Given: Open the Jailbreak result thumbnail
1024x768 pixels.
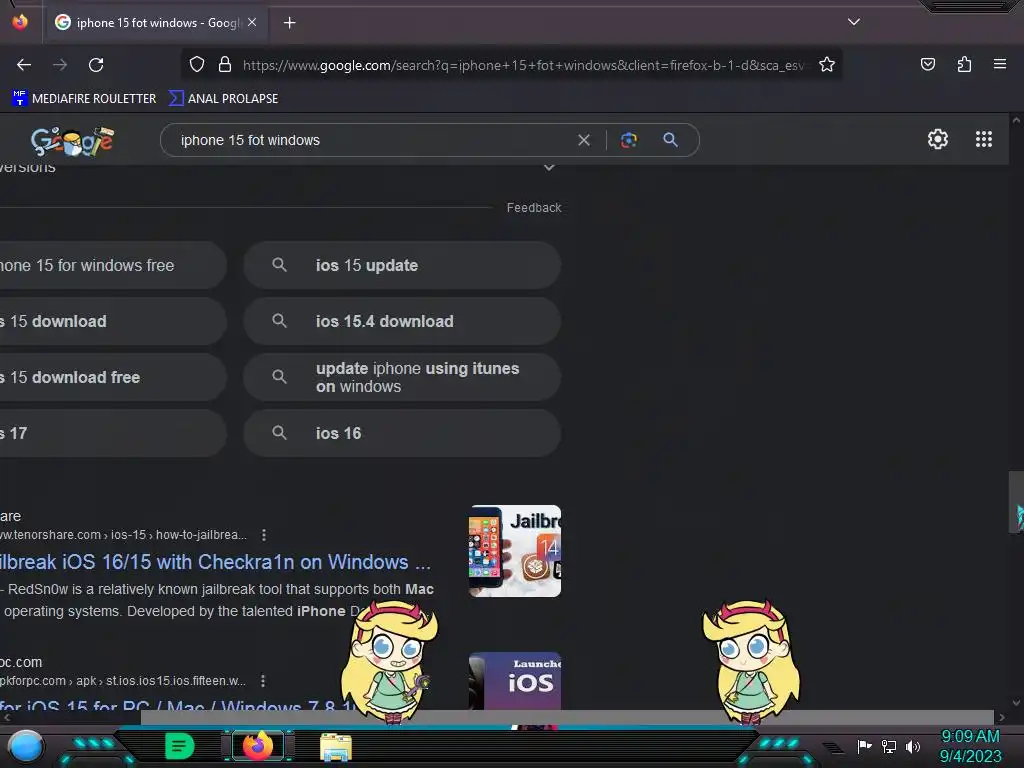Looking at the screenshot, I should pos(515,551).
